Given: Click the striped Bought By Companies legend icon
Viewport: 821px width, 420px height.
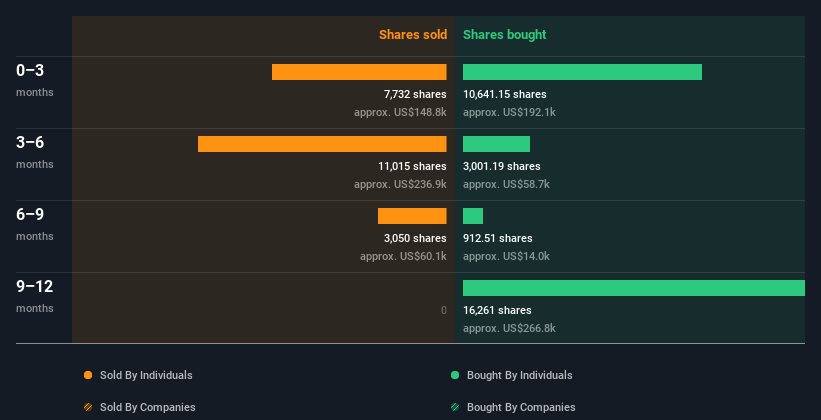Looking at the screenshot, I should pyautogui.click(x=455, y=407).
